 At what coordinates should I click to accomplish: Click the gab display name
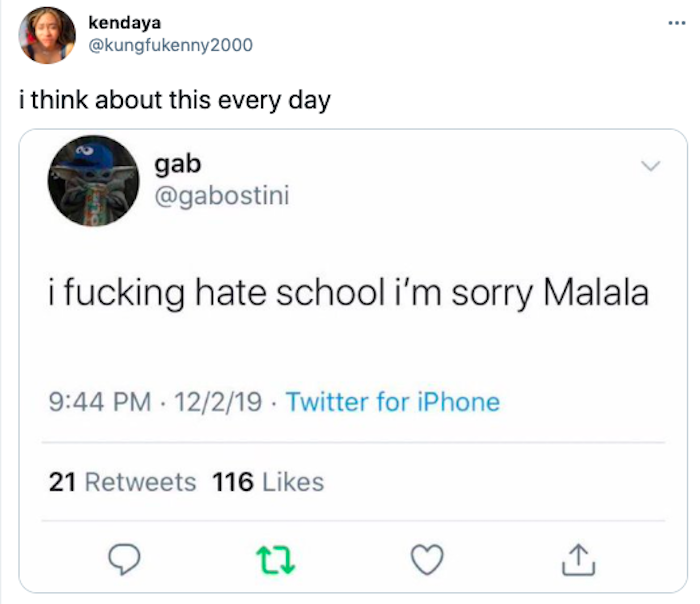(178, 165)
